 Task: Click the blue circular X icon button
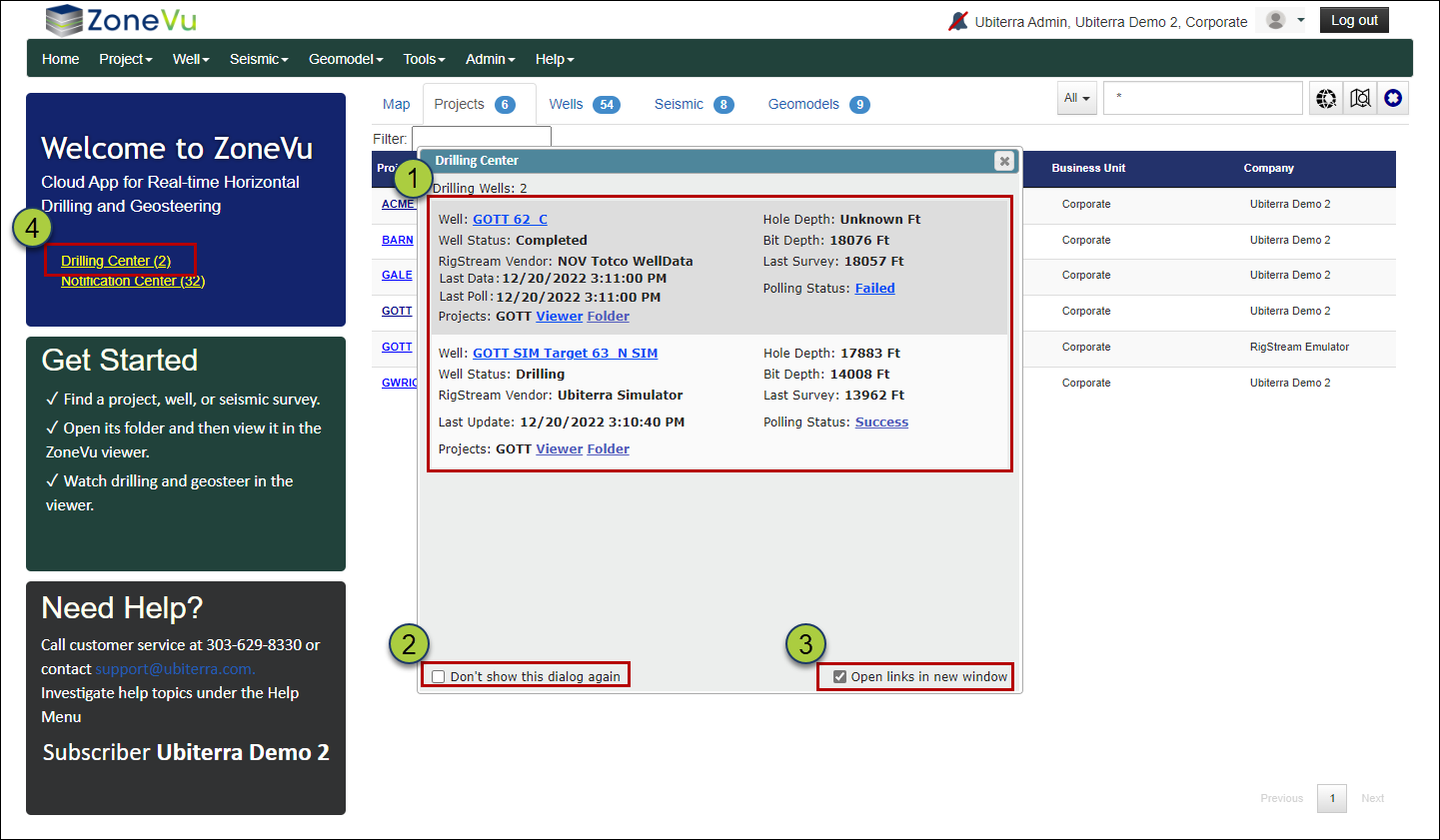tap(1393, 98)
